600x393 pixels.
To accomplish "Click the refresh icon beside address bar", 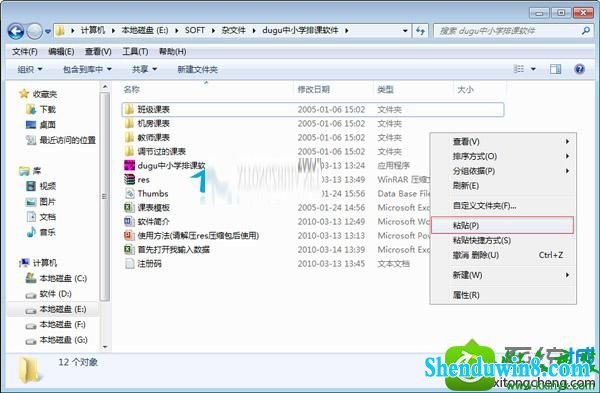I will tap(420, 31).
